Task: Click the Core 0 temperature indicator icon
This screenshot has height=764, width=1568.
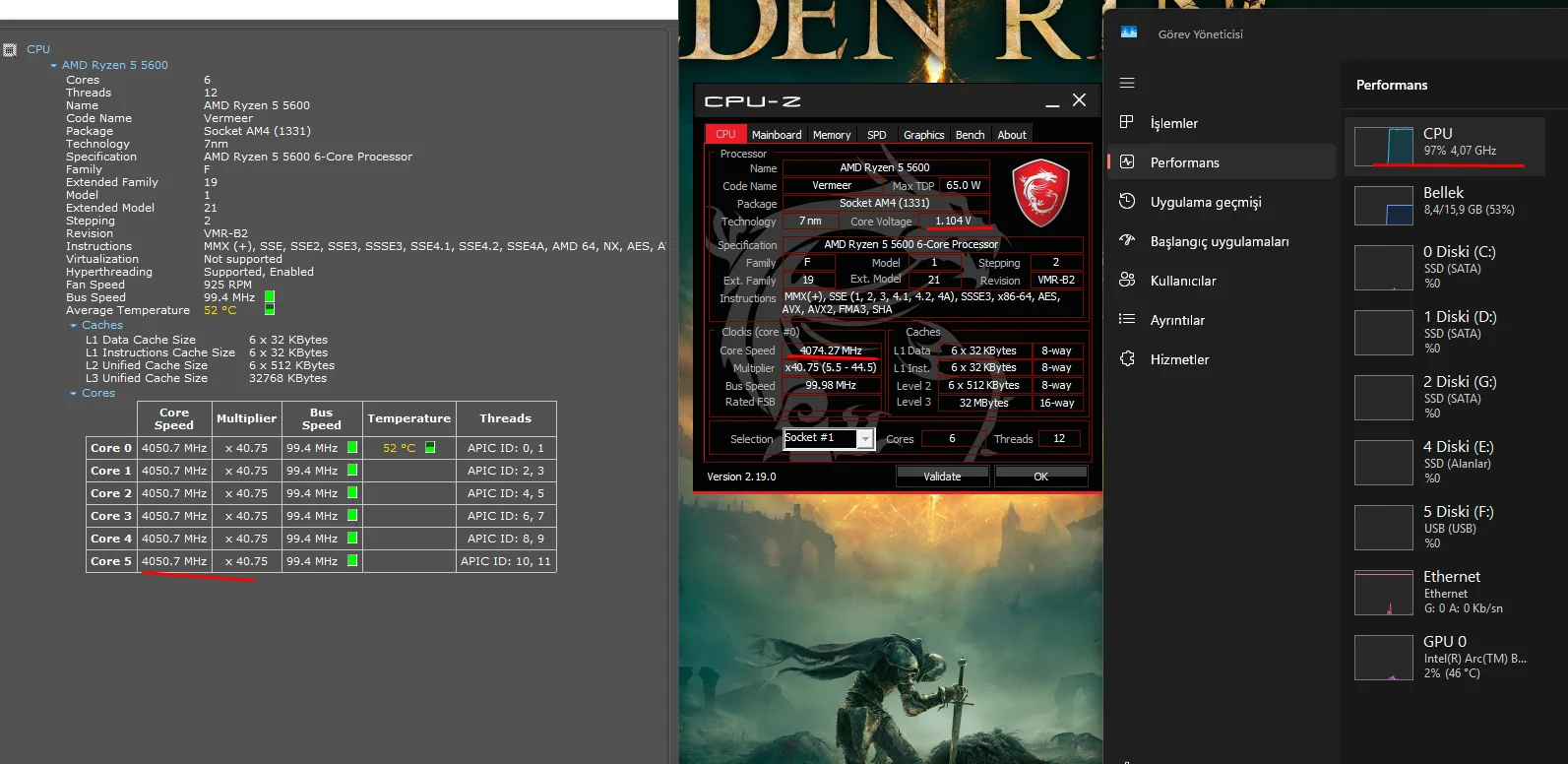Action: pos(430,447)
